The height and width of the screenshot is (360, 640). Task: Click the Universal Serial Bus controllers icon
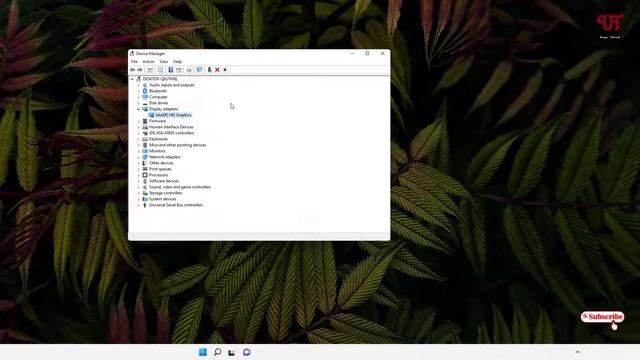point(145,205)
